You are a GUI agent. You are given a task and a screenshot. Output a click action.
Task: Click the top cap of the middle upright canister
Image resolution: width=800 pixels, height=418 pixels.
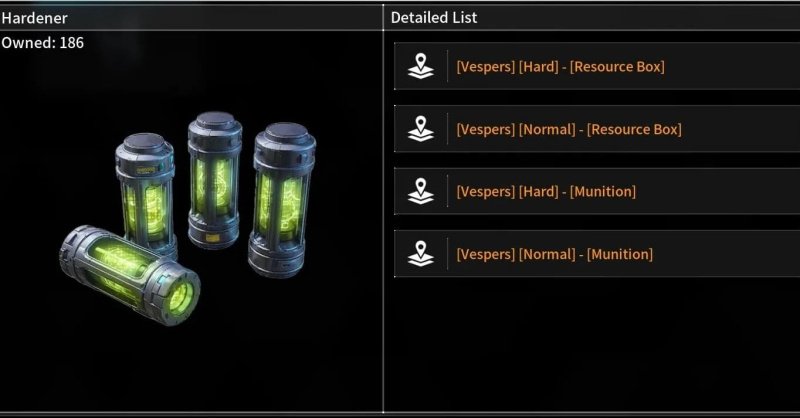point(215,120)
